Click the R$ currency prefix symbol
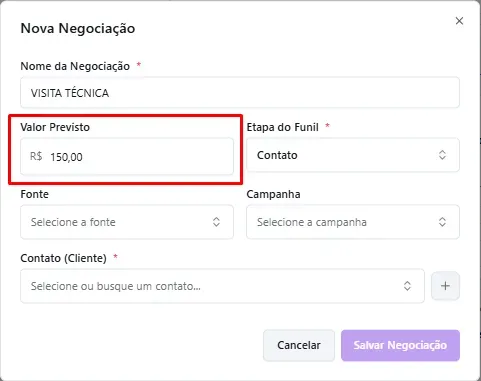Screen dimensions: 481x381 pos(36,156)
